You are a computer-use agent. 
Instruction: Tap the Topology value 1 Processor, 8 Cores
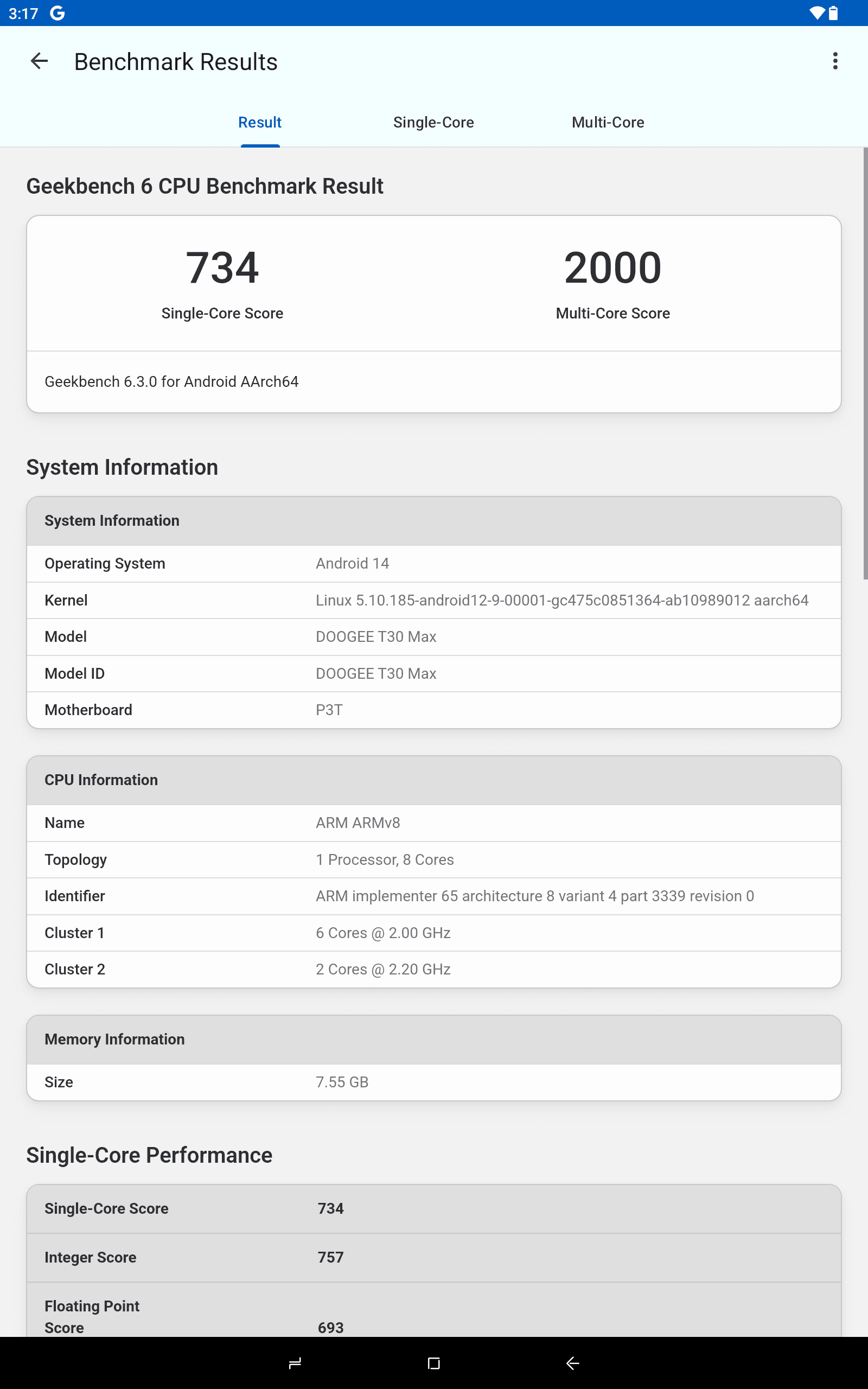tap(385, 860)
